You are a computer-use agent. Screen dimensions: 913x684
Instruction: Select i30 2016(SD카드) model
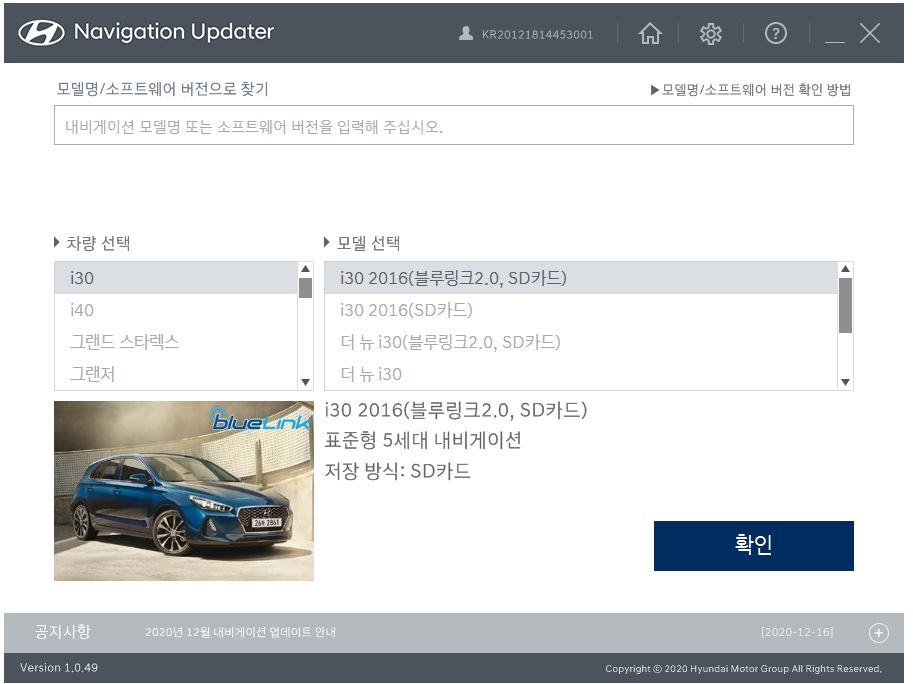pyautogui.click(x=581, y=310)
